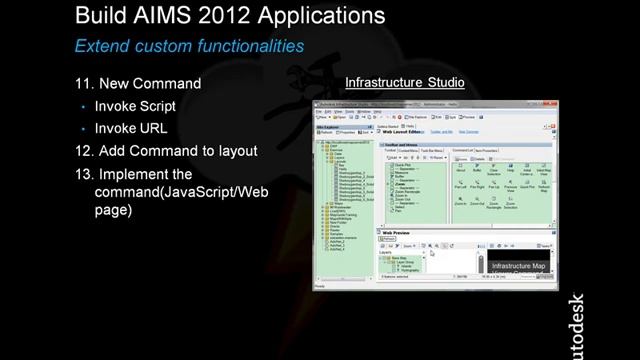Open the Sort dropdown in Site Explorer

coord(365,132)
